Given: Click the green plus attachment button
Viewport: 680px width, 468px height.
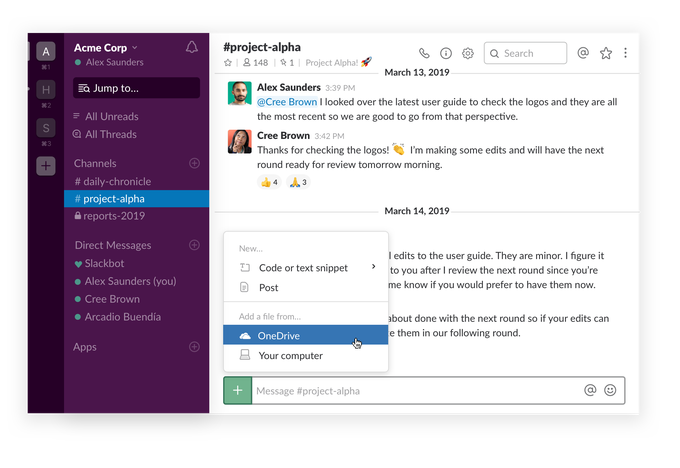Looking at the screenshot, I should [237, 390].
